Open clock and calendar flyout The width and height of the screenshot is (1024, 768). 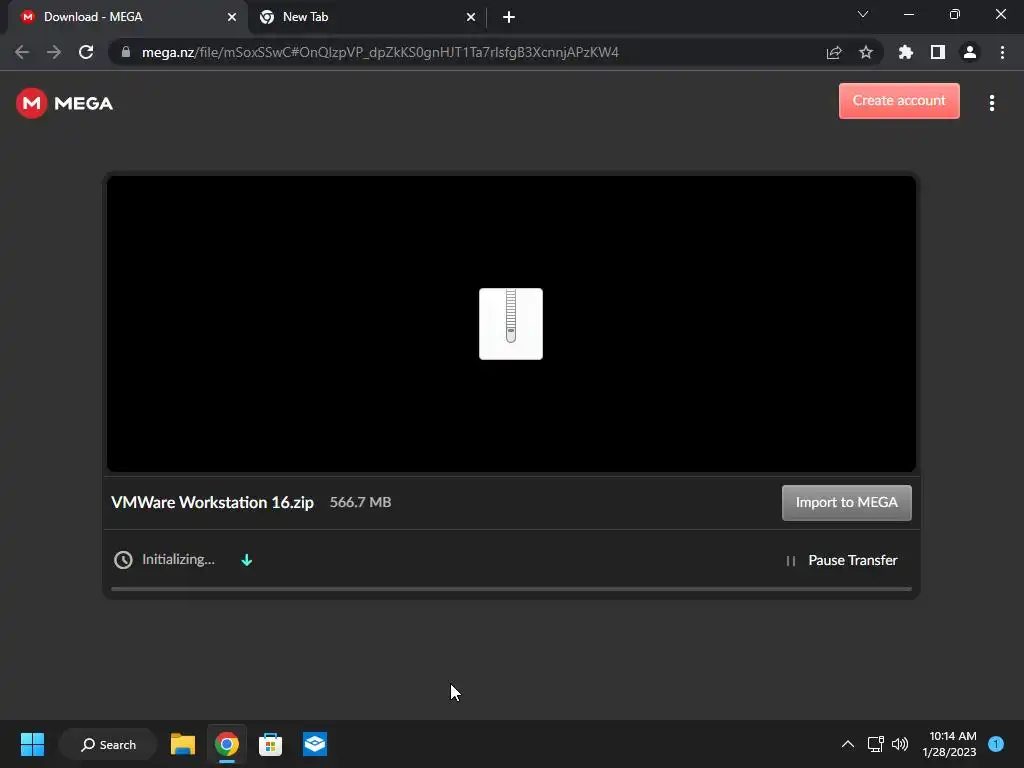coord(949,744)
